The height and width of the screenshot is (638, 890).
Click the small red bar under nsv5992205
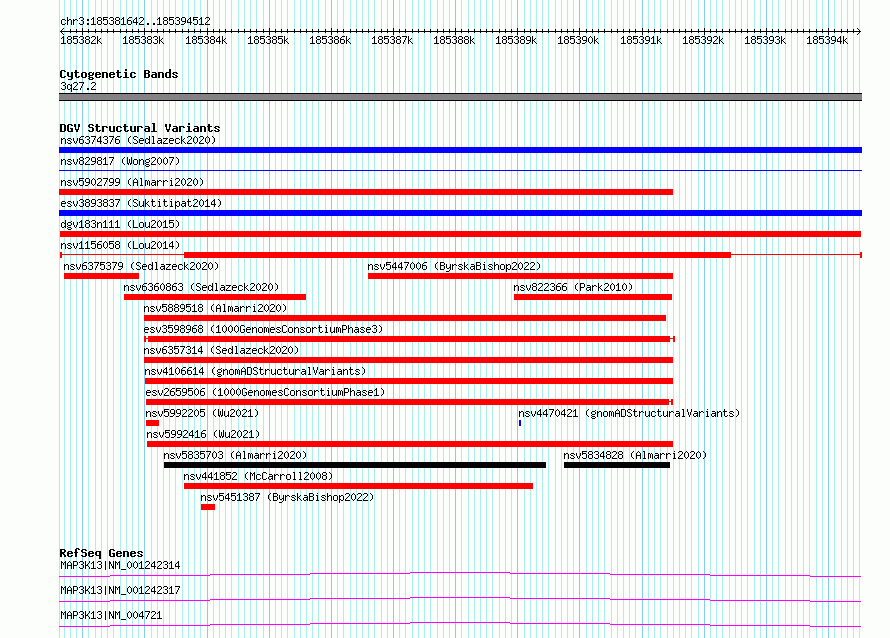coord(152,423)
